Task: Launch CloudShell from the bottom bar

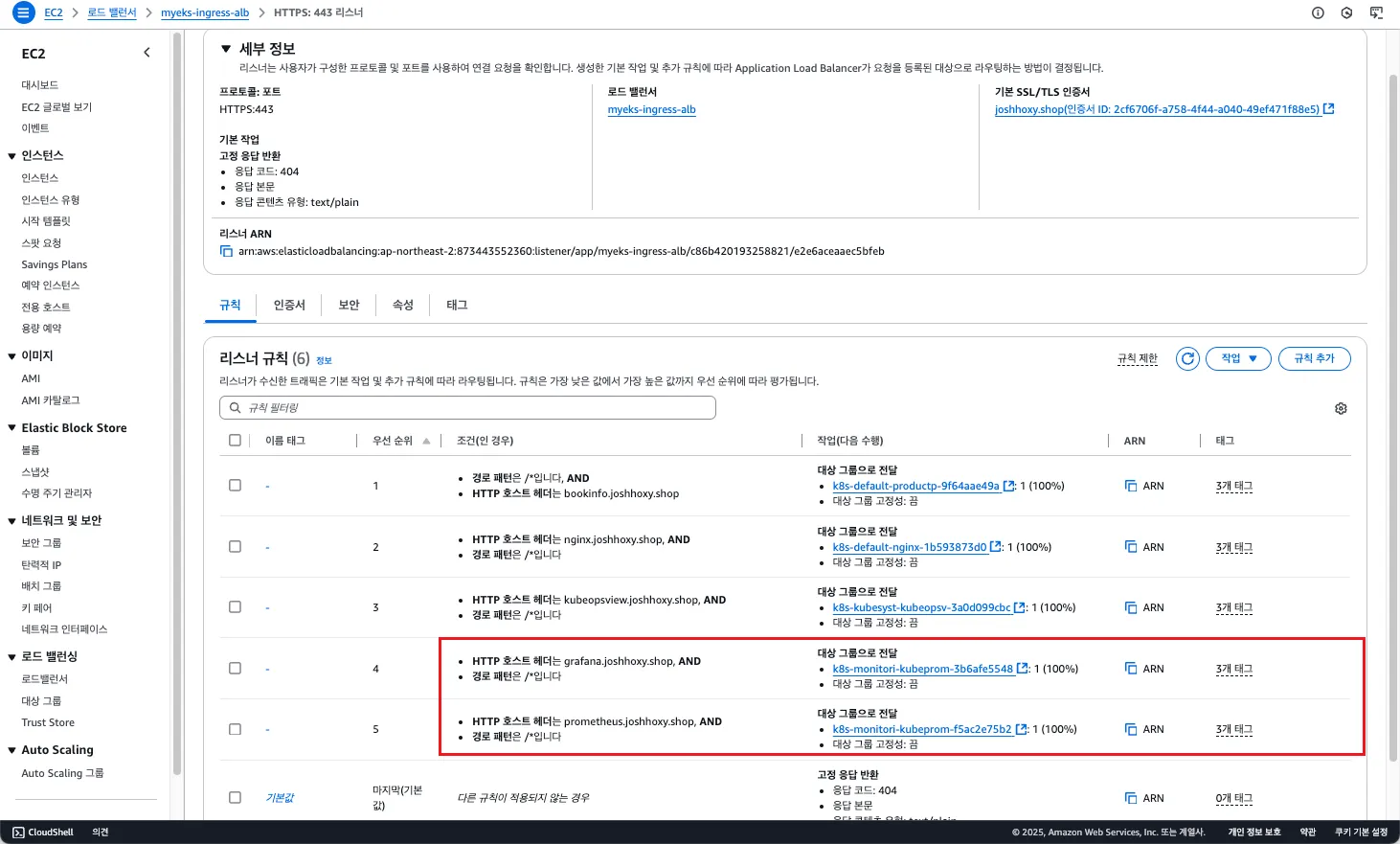Action: point(43,833)
